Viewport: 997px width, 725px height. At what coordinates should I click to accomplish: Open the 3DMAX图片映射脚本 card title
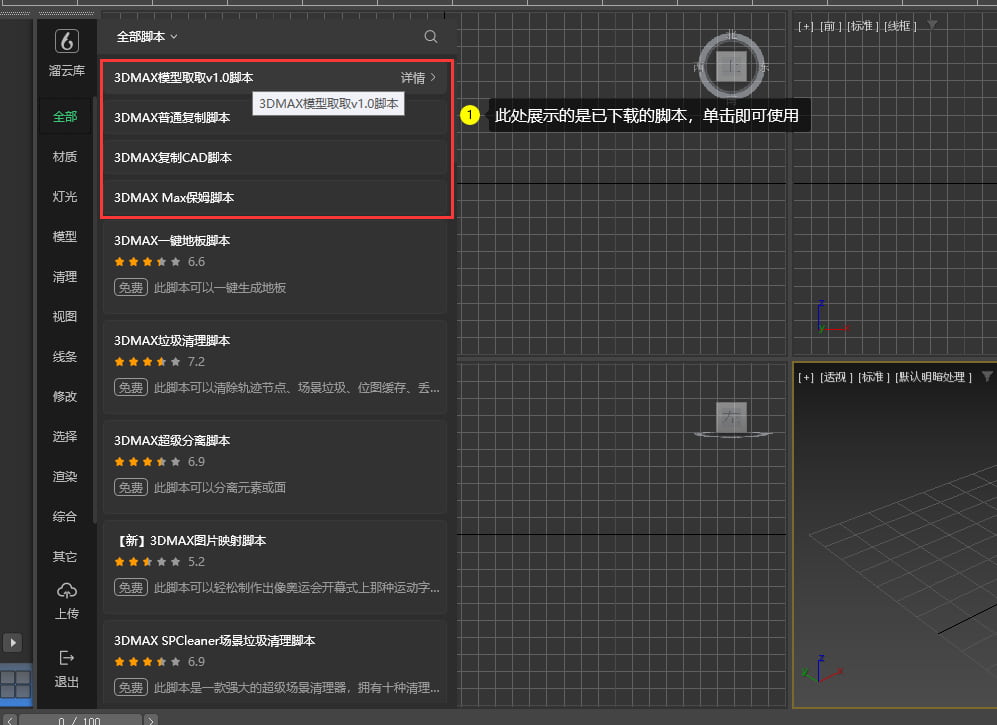click(190, 541)
